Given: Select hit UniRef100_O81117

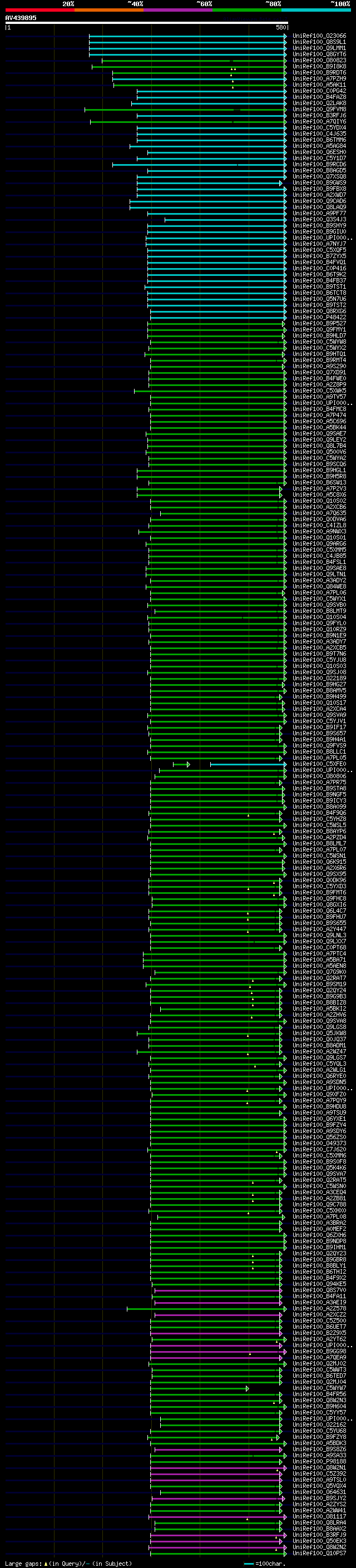Looking at the screenshot, I should point(319,1516).
